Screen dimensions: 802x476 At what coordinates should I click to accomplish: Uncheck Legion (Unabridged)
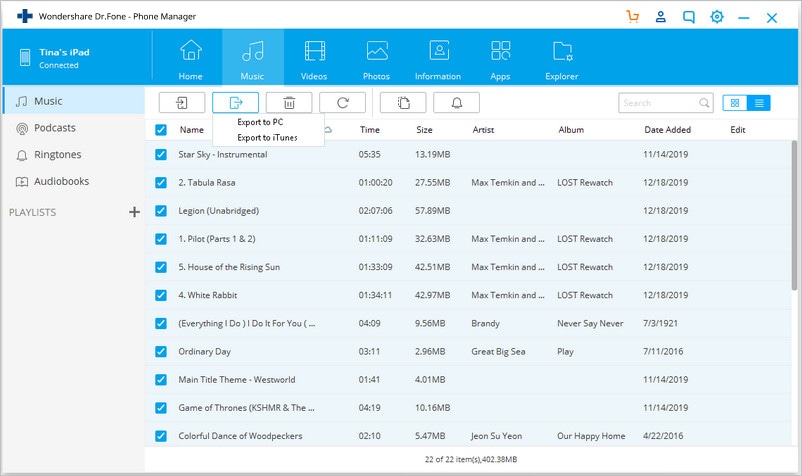tap(161, 211)
